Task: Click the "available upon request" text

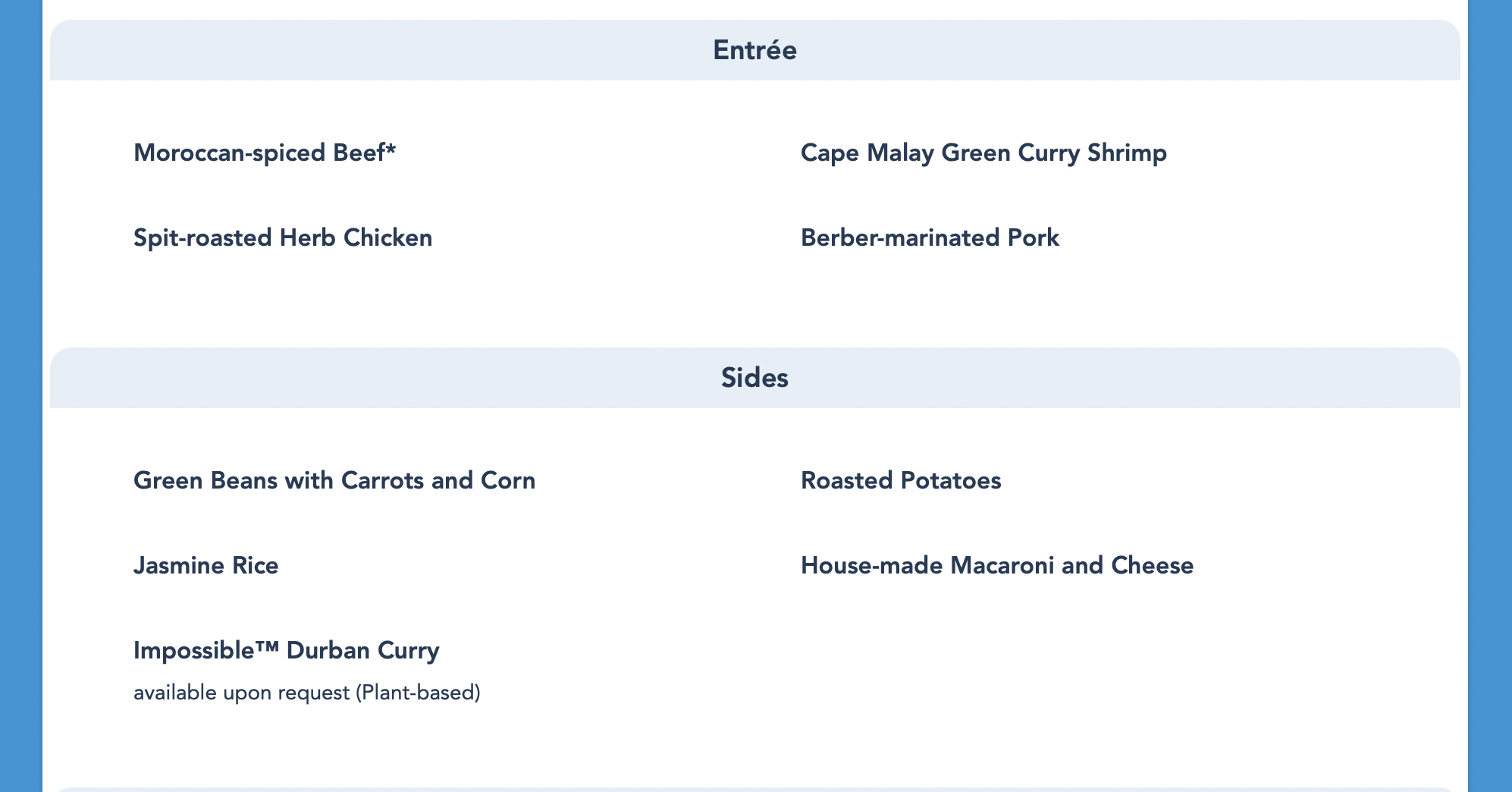Action: click(x=242, y=693)
